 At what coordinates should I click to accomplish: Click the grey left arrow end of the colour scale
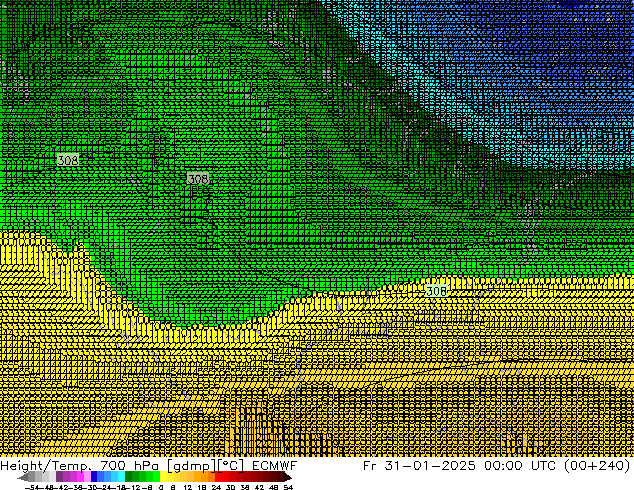tap(22, 477)
